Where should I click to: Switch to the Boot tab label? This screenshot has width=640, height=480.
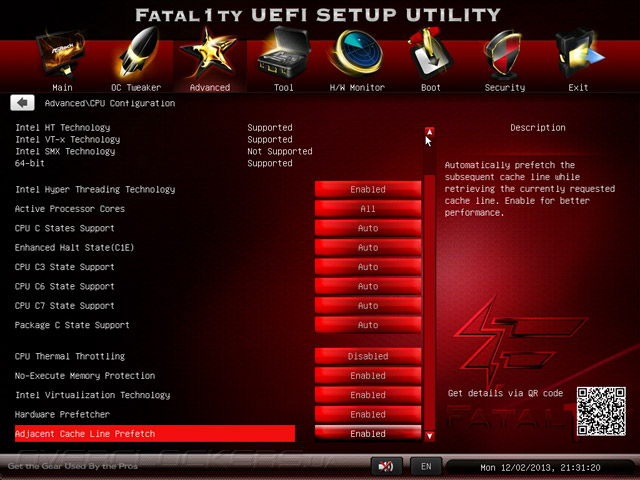[x=431, y=88]
